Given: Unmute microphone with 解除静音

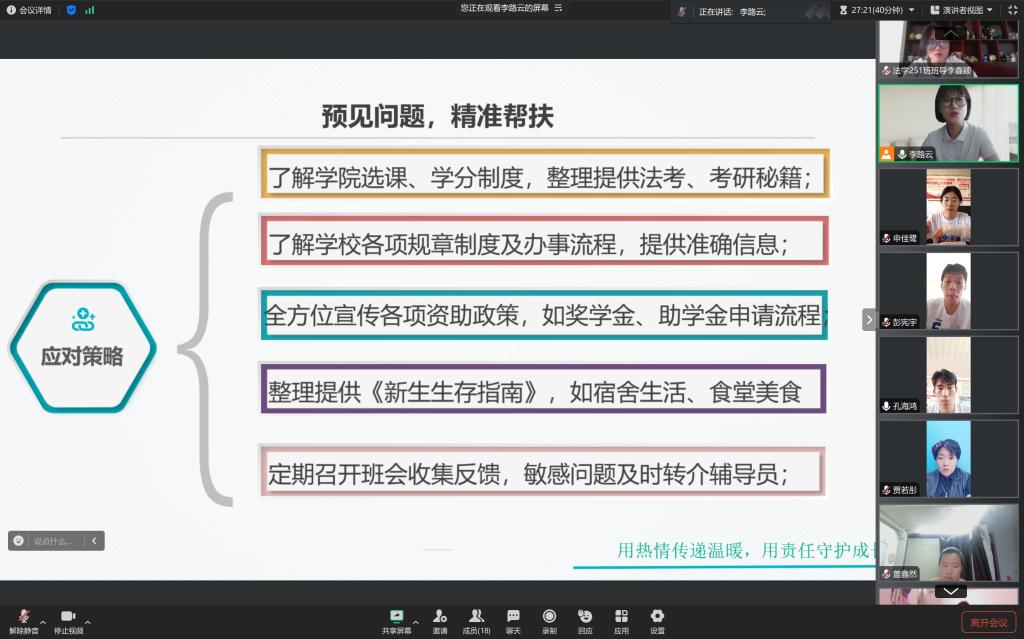Looking at the screenshot, I should pos(23,617).
